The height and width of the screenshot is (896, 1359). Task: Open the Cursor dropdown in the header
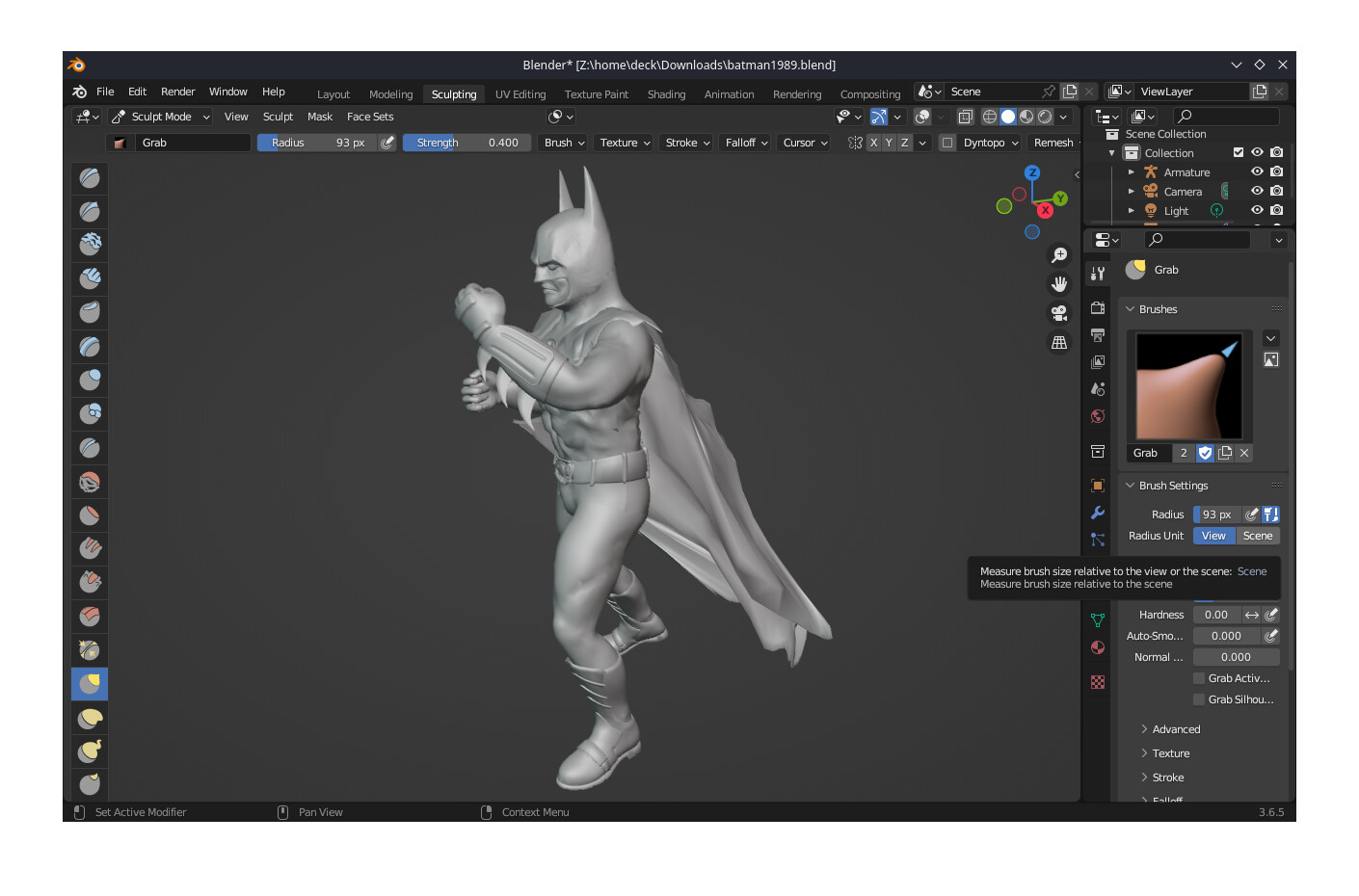[x=805, y=143]
